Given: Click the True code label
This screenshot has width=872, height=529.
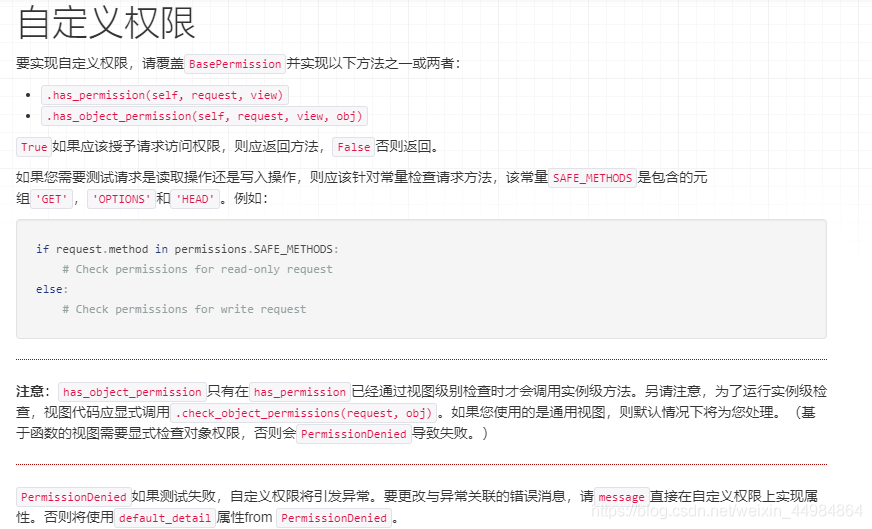Looking at the screenshot, I should tap(34, 147).
